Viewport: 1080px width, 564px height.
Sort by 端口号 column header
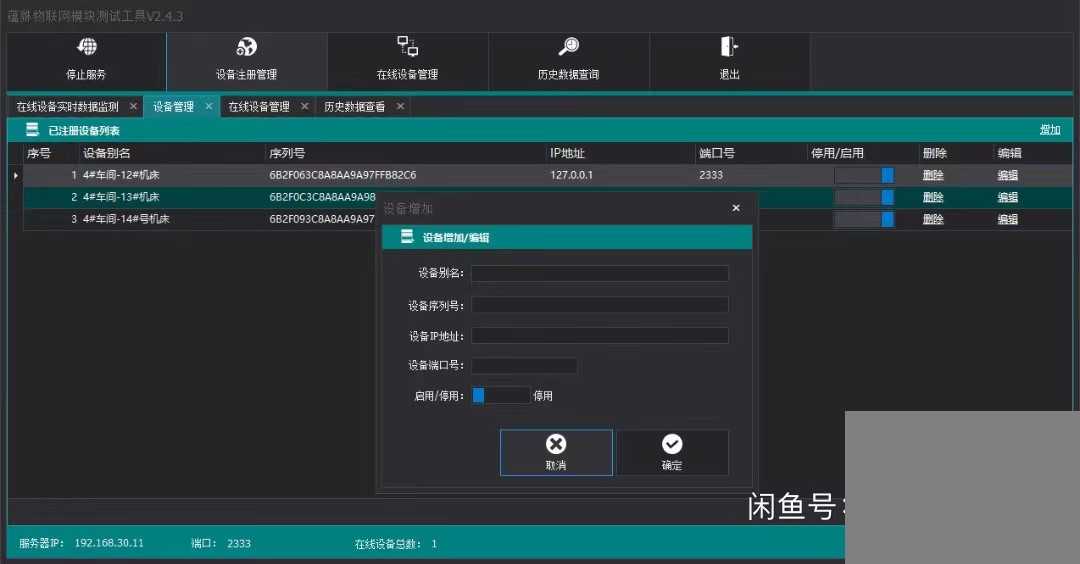tap(717, 153)
